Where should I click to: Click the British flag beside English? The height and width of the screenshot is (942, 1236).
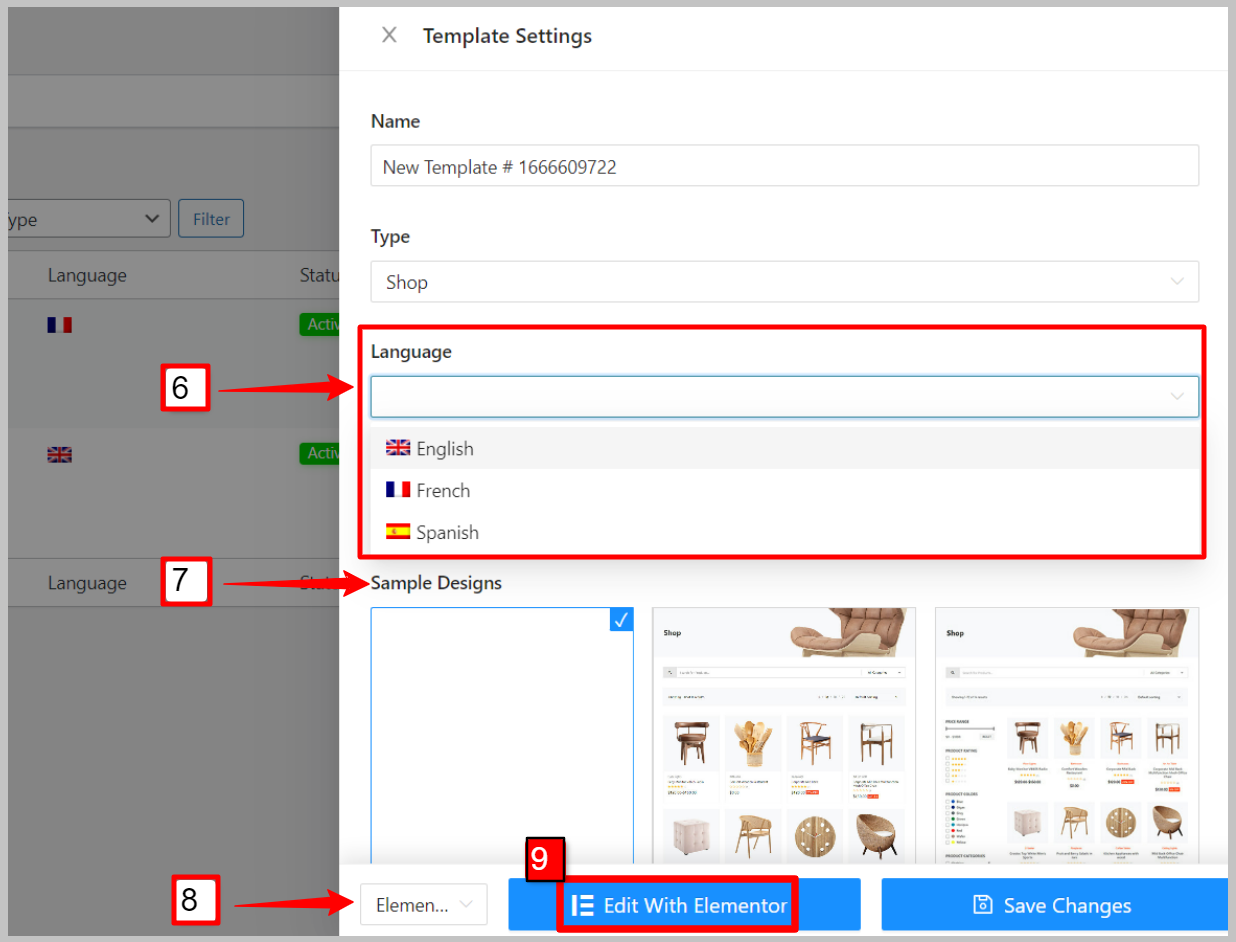pyautogui.click(x=398, y=448)
